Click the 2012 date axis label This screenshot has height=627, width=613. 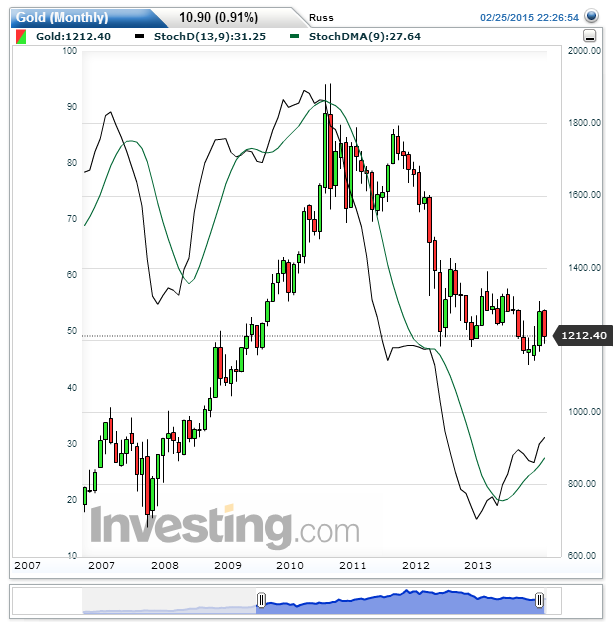coord(416,565)
